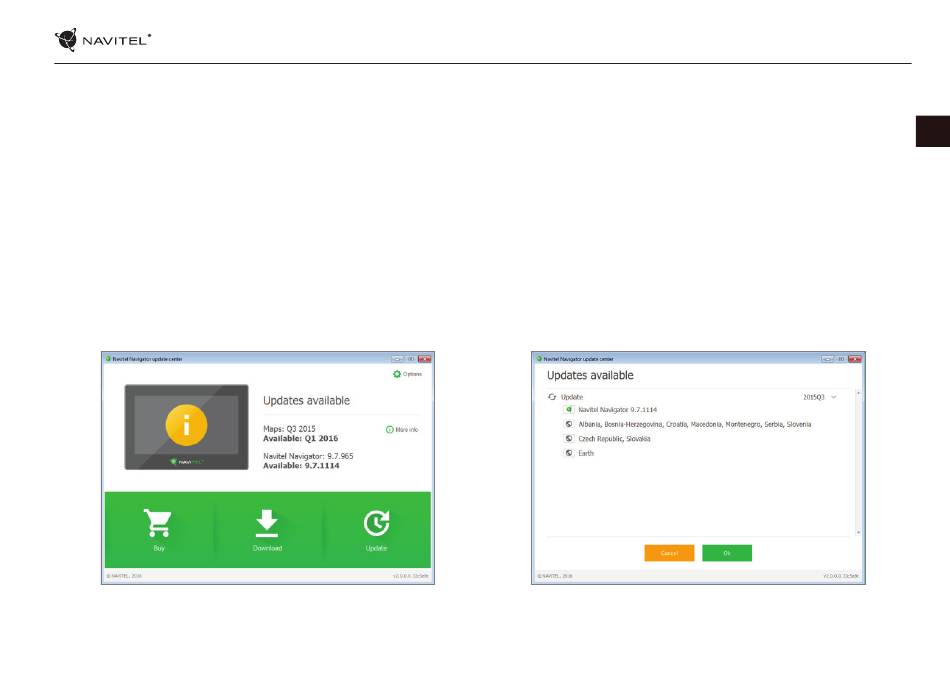
Task: Minimize the left update center window
Action: pyautogui.click(x=397, y=359)
